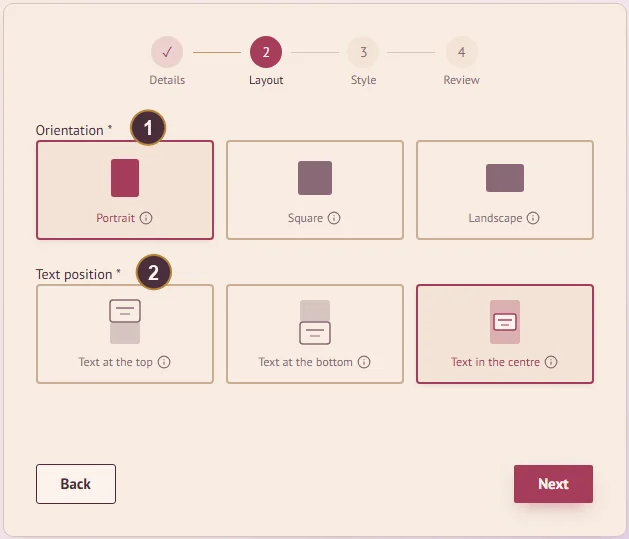Go to the Details completed step

coord(167,52)
